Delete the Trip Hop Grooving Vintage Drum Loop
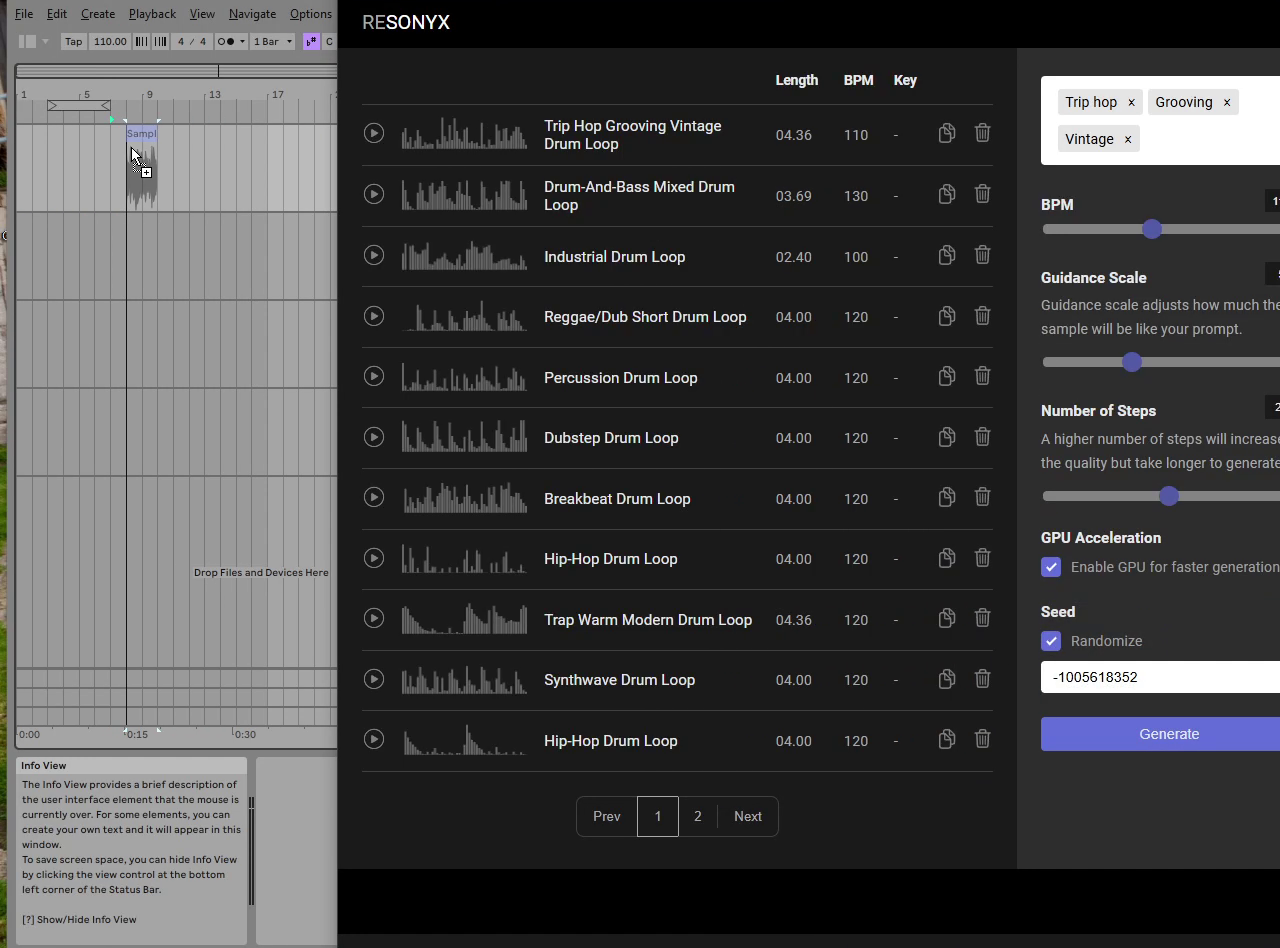This screenshot has height=948, width=1280. tap(982, 133)
